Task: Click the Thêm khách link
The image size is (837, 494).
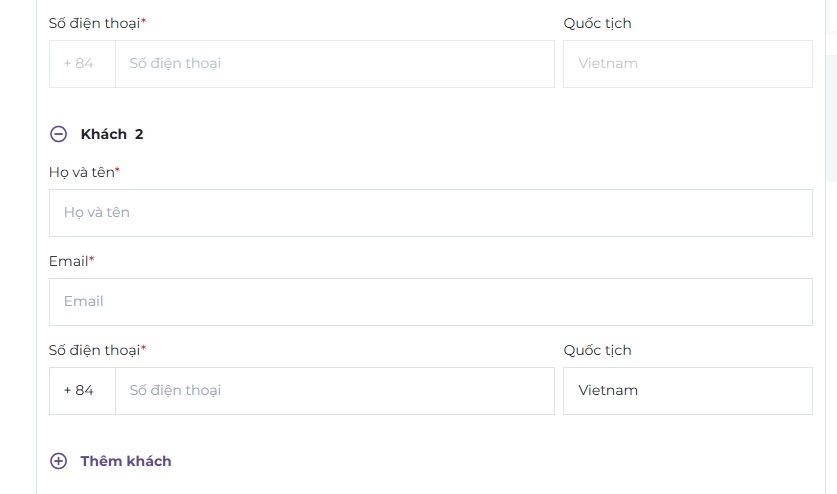Action: click(126, 461)
